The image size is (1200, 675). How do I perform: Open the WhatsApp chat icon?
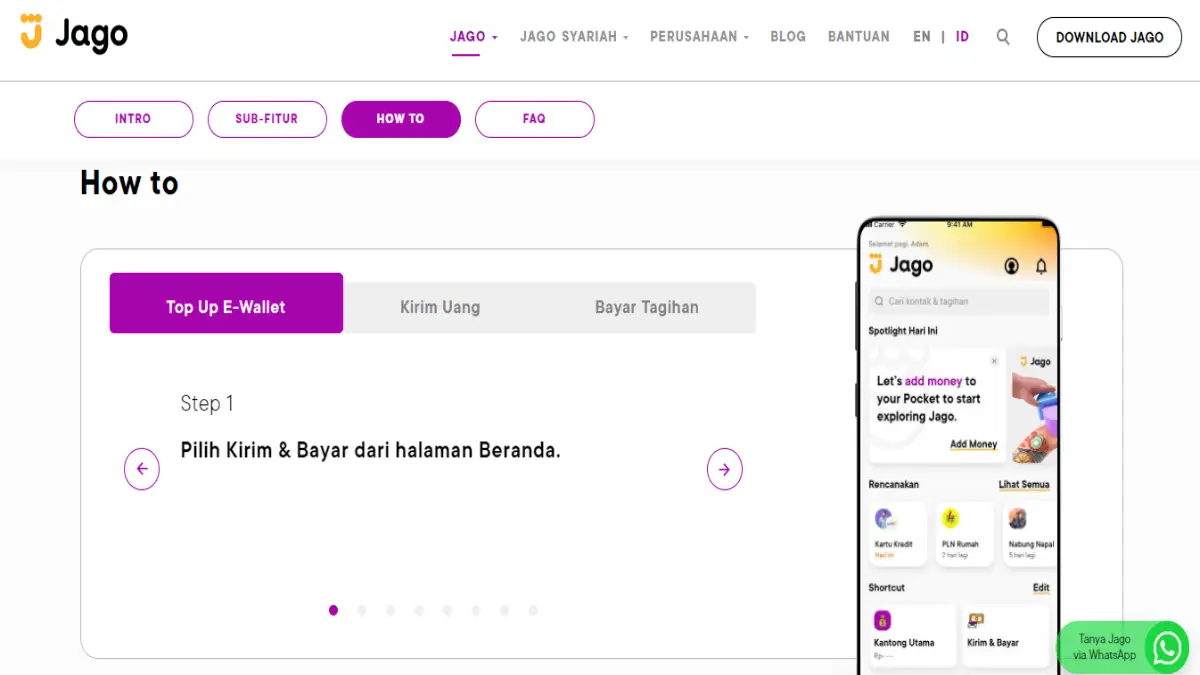[1166, 647]
